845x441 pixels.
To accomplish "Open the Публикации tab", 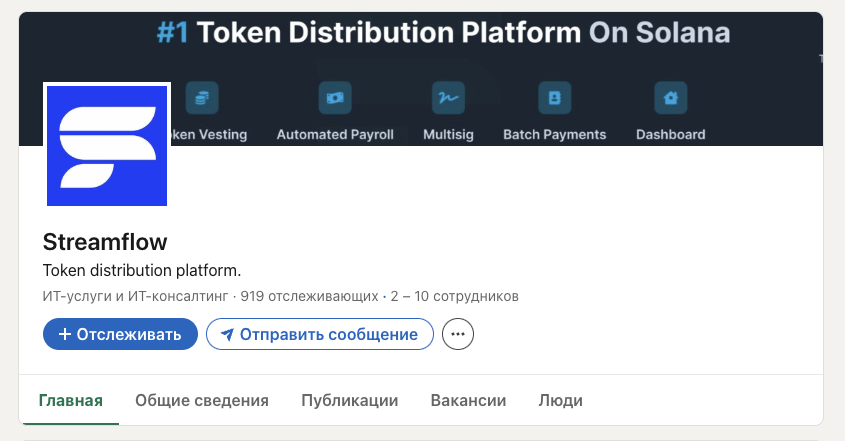I will click(350, 401).
